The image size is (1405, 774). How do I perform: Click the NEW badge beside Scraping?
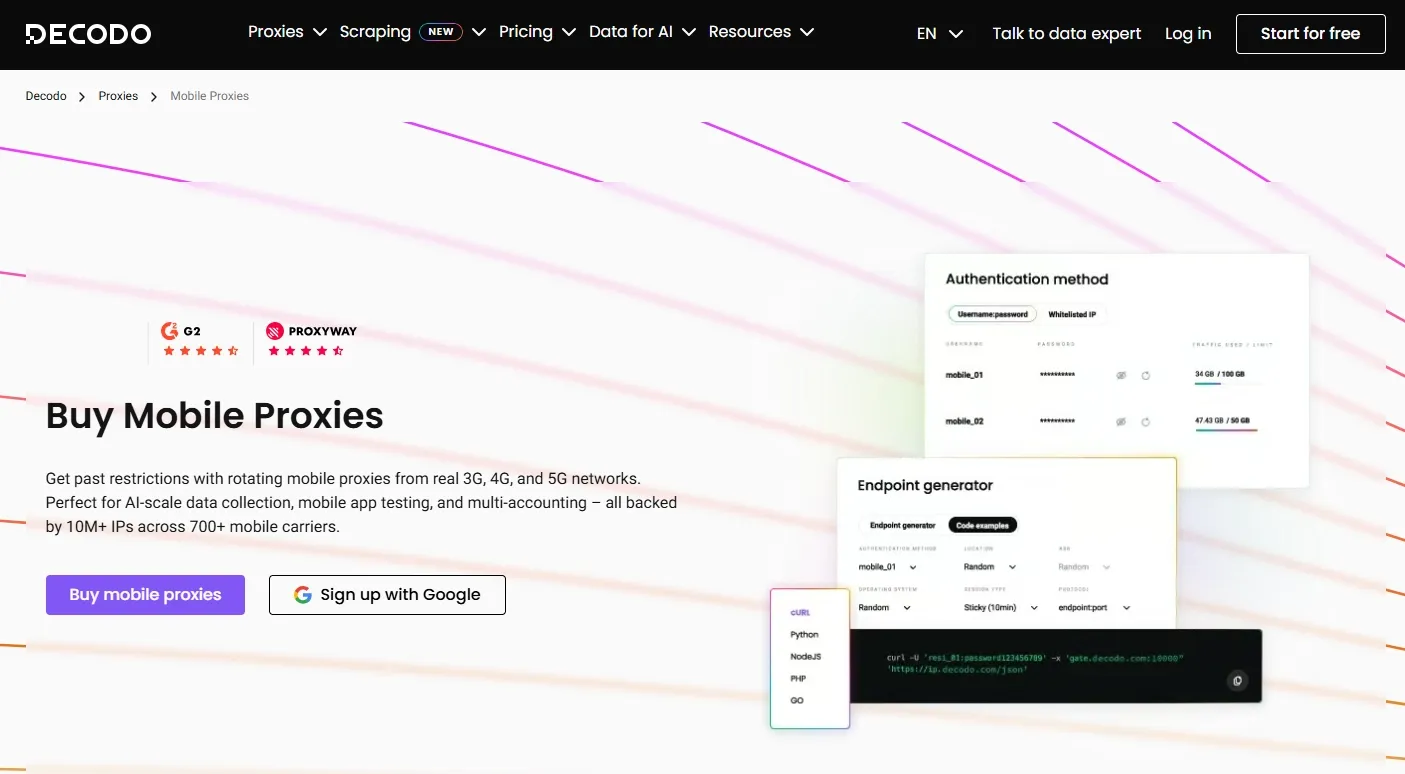tap(441, 32)
